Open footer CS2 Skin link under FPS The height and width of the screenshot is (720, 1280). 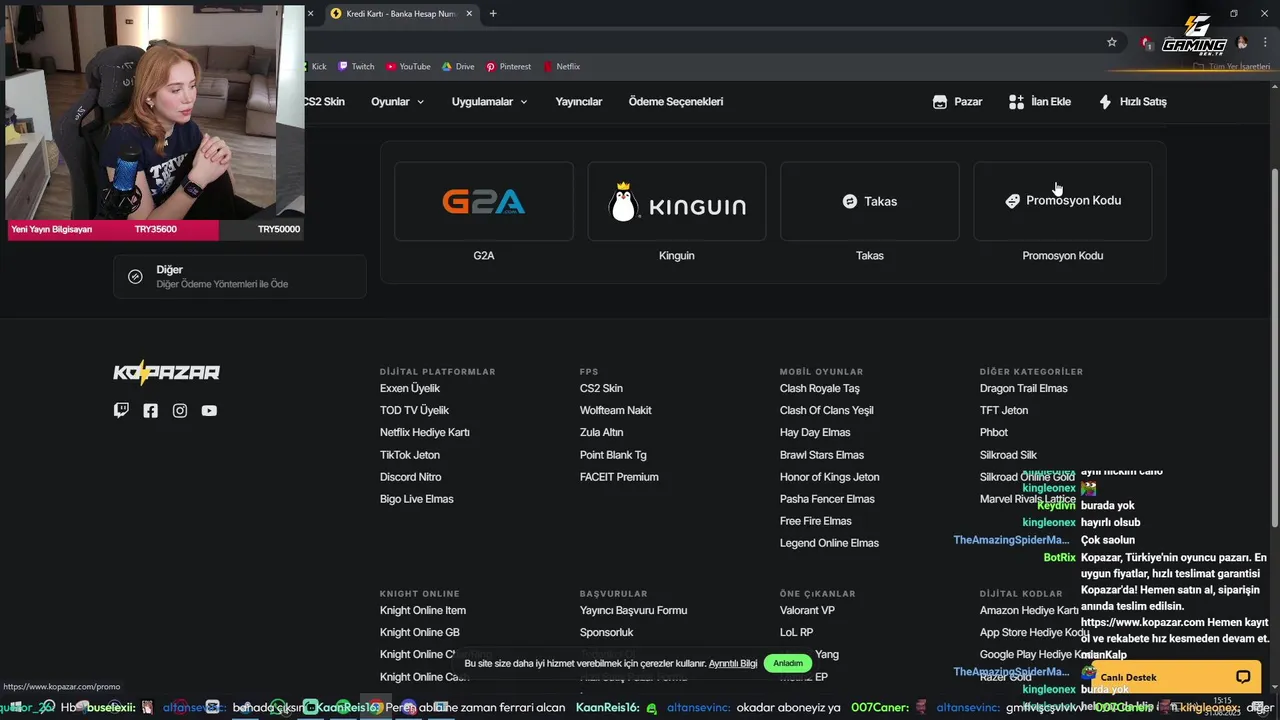tap(601, 388)
